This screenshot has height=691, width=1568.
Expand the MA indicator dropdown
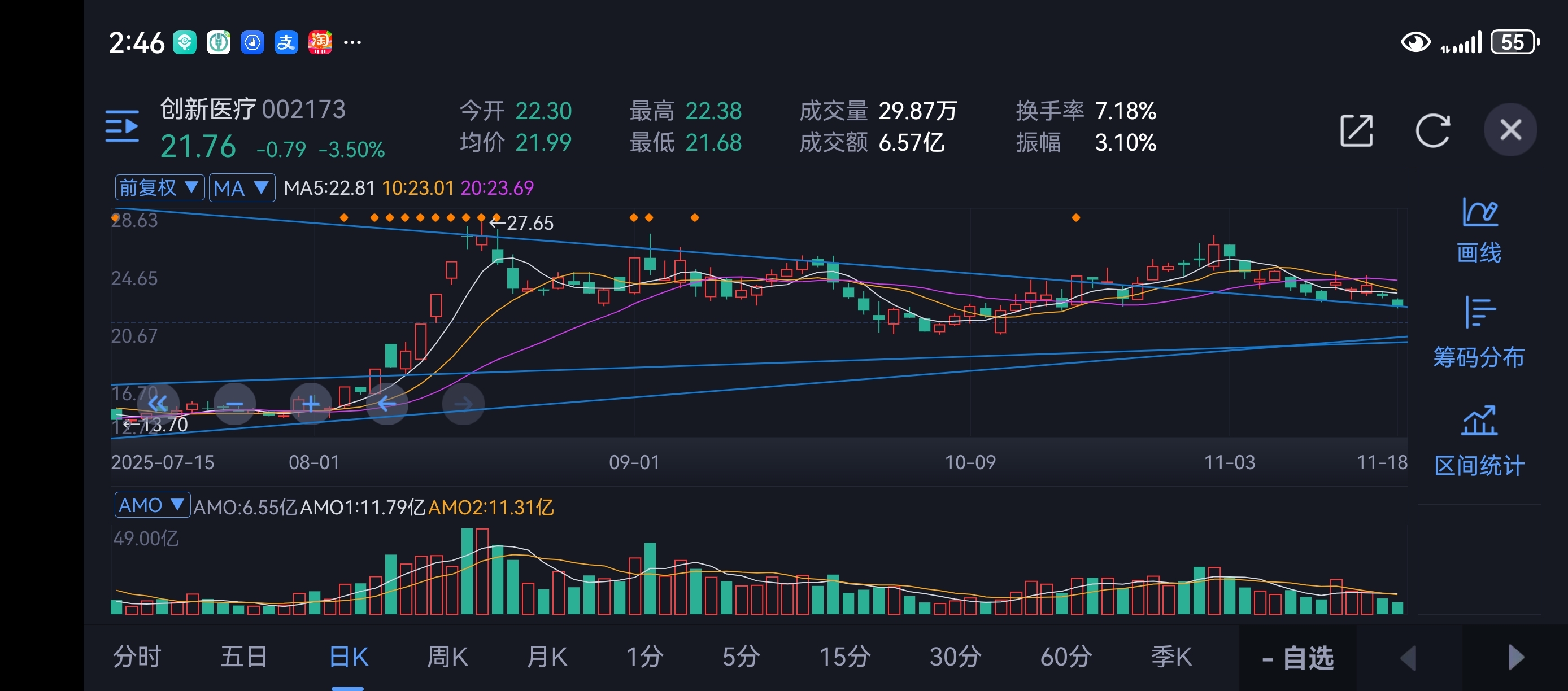[241, 188]
